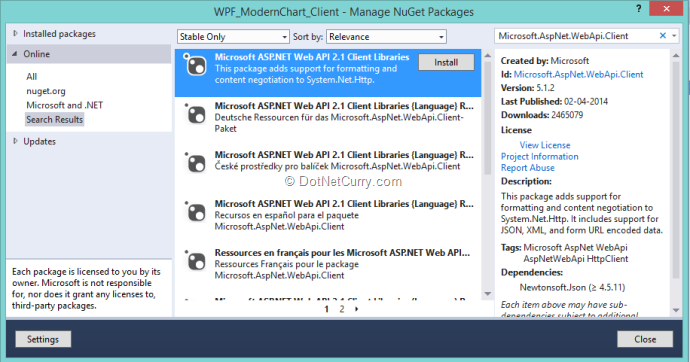Screen dimensions: 690x362
Task: Click the Last Published 02-04-2014 value
Action: click(x=586, y=102)
